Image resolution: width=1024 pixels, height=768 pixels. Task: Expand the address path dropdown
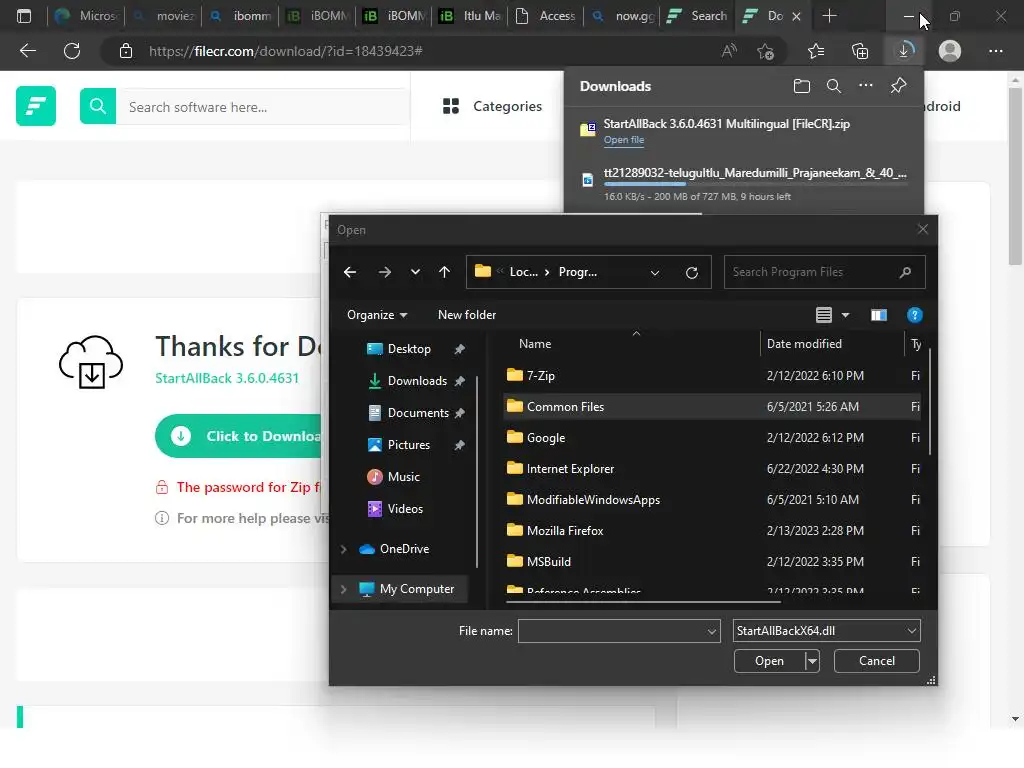coord(655,273)
